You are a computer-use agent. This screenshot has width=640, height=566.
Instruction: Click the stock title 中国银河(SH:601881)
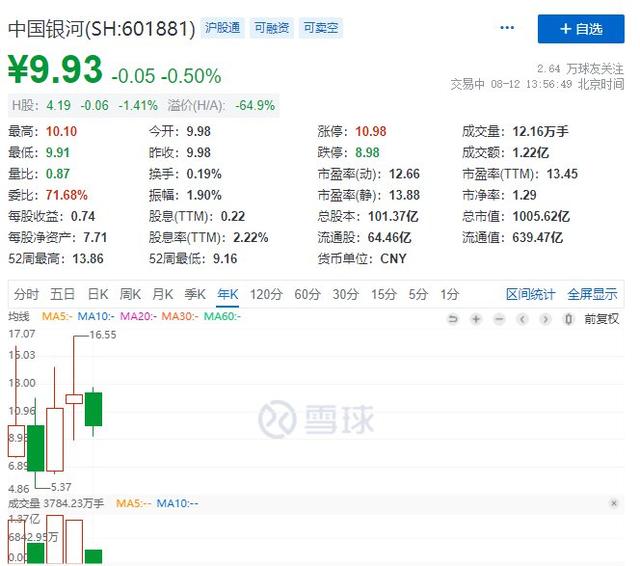point(102,29)
